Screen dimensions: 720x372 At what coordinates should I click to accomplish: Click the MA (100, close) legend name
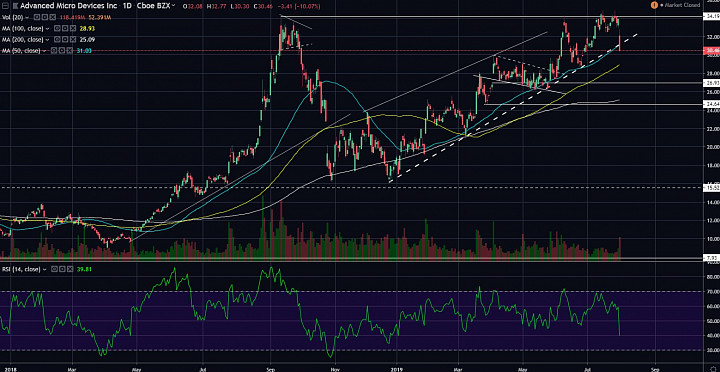(x=22, y=28)
